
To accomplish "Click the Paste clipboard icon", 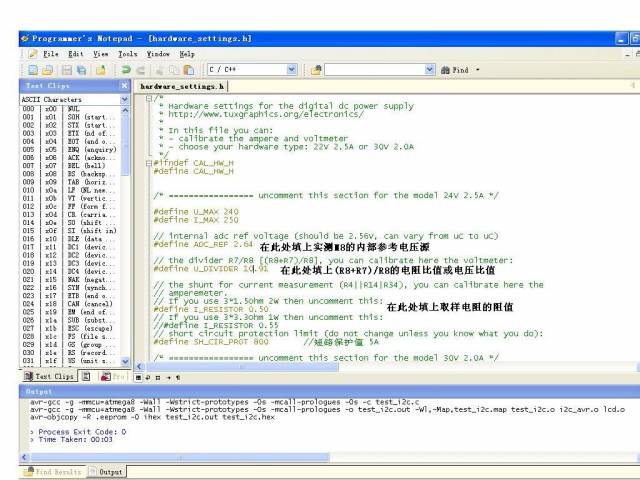I will coord(190,70).
